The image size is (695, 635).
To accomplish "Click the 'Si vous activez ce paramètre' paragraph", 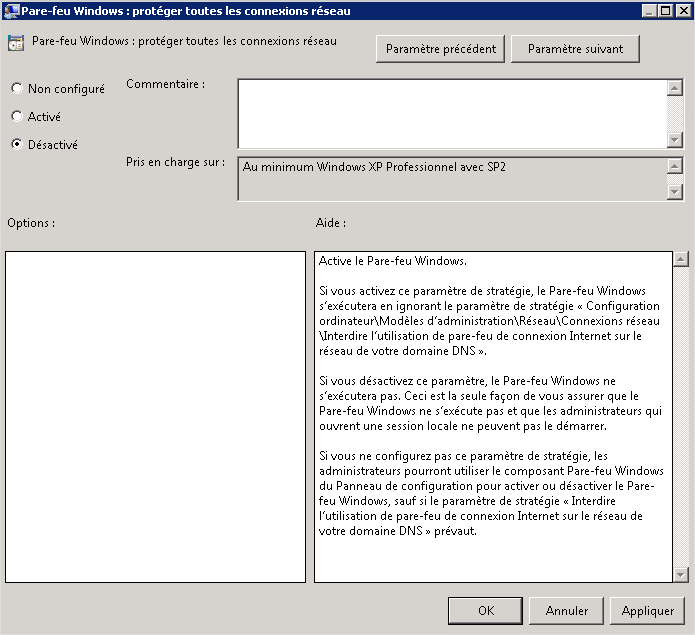I will tap(489, 321).
